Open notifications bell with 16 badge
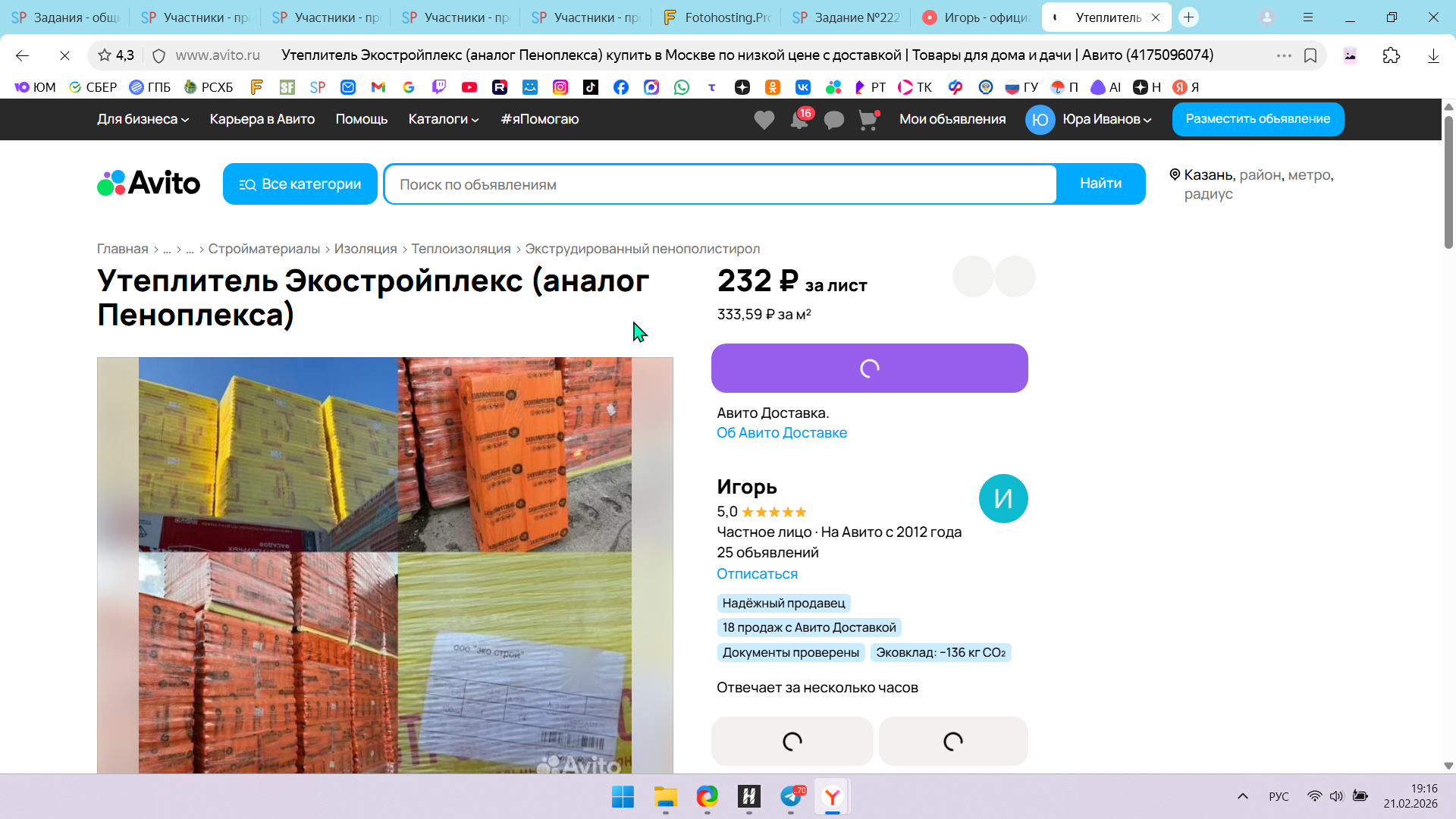Viewport: 1456px width, 819px height. [x=799, y=120]
